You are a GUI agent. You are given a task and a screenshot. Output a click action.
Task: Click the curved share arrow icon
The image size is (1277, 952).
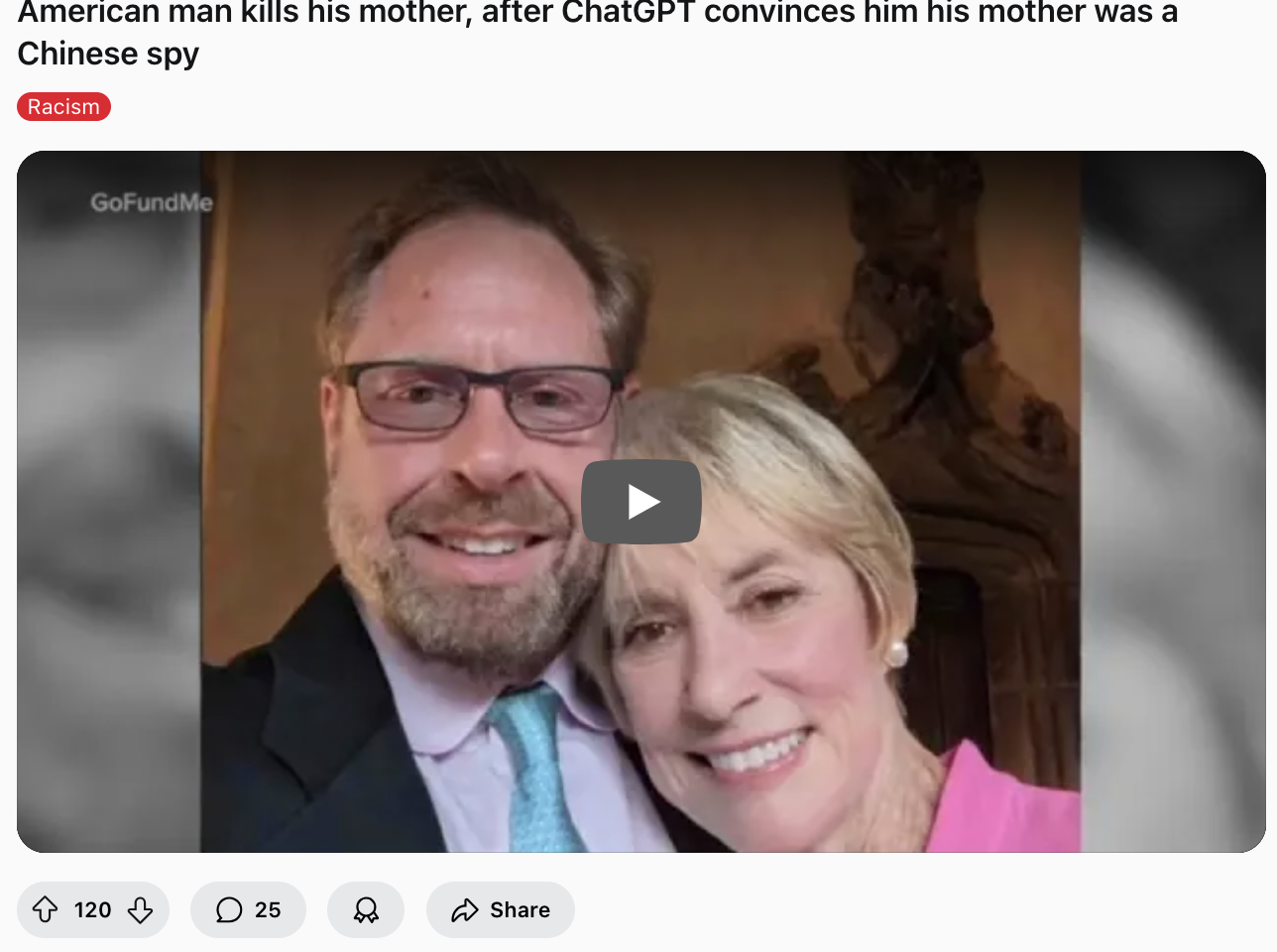[x=465, y=909]
